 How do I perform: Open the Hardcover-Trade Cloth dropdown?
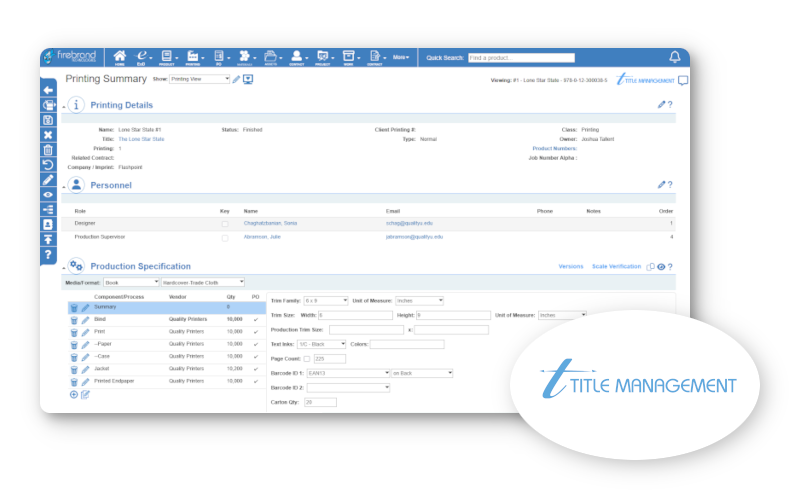[203, 282]
